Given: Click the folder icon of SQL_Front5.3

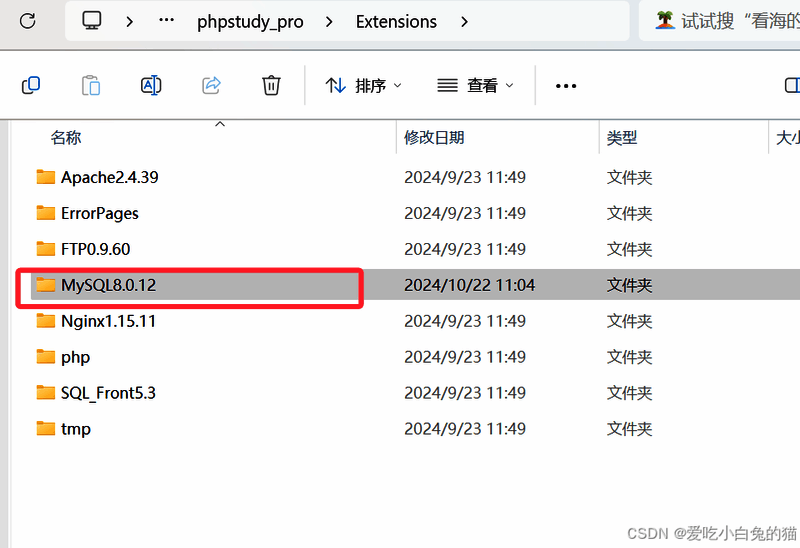Looking at the screenshot, I should tap(45, 392).
